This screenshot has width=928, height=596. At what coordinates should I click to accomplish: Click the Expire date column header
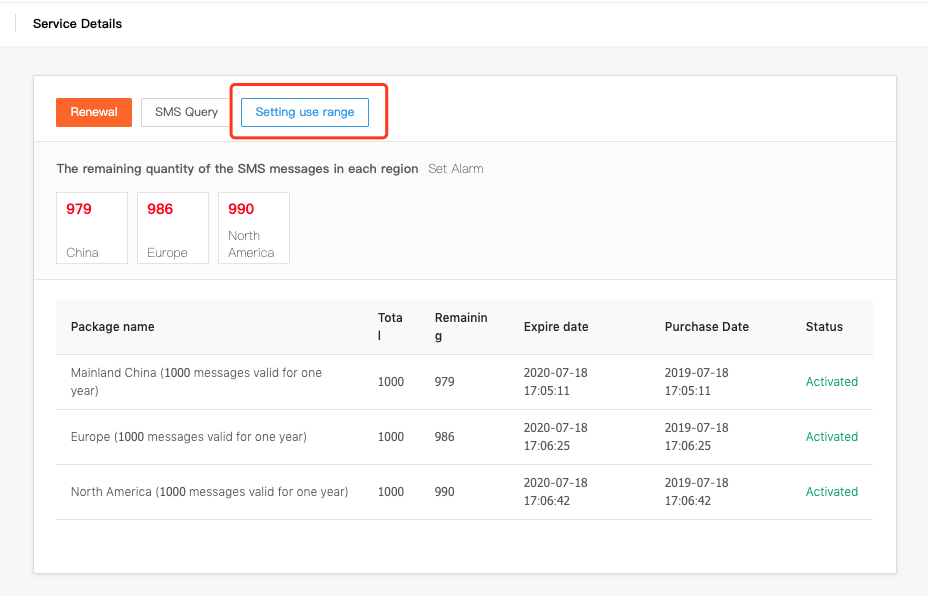(556, 327)
